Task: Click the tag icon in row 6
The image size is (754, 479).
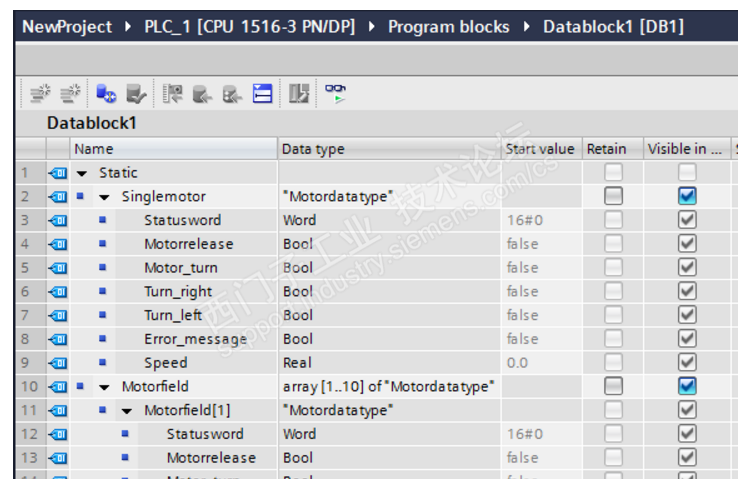Action: (x=58, y=291)
